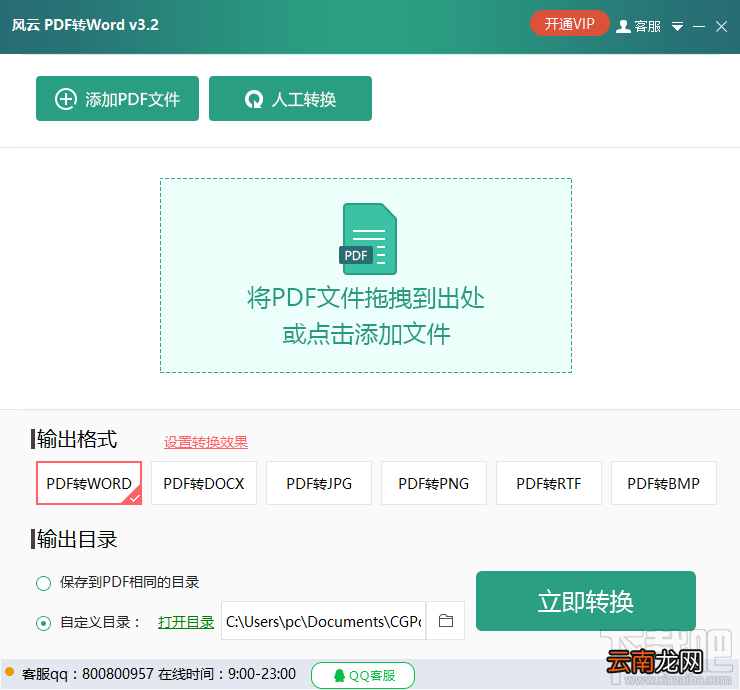Click the 人工转换 button

pos(290,99)
